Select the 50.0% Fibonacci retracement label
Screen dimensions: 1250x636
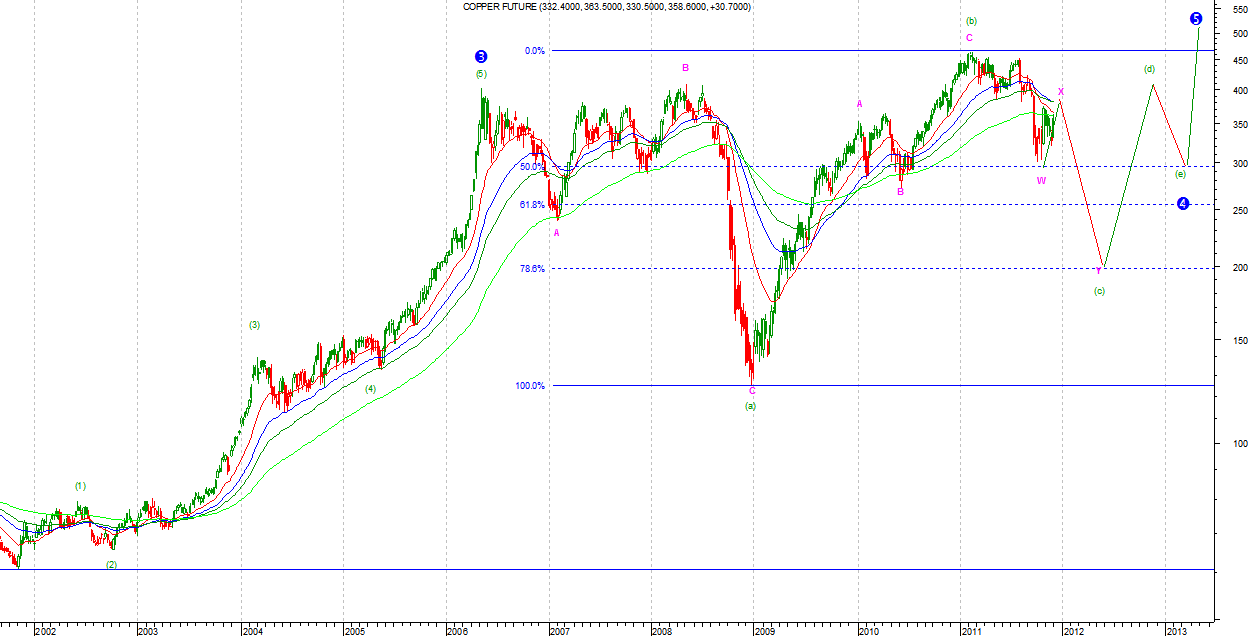(x=532, y=166)
